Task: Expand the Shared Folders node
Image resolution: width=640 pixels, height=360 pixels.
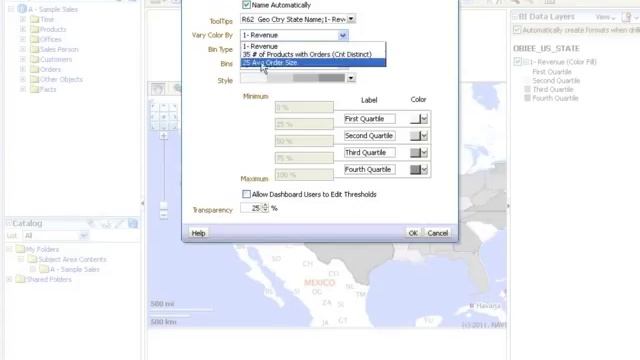Action: click(9, 279)
